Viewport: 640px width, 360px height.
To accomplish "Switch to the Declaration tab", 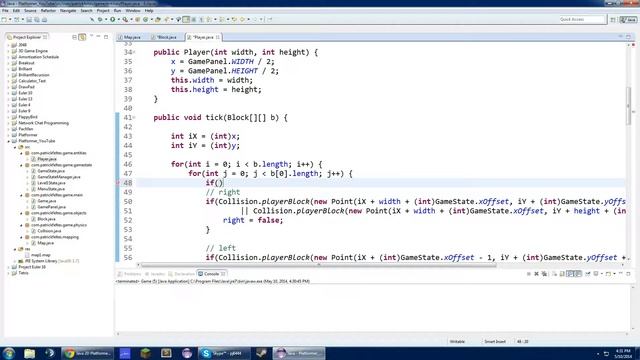I will [182, 274].
